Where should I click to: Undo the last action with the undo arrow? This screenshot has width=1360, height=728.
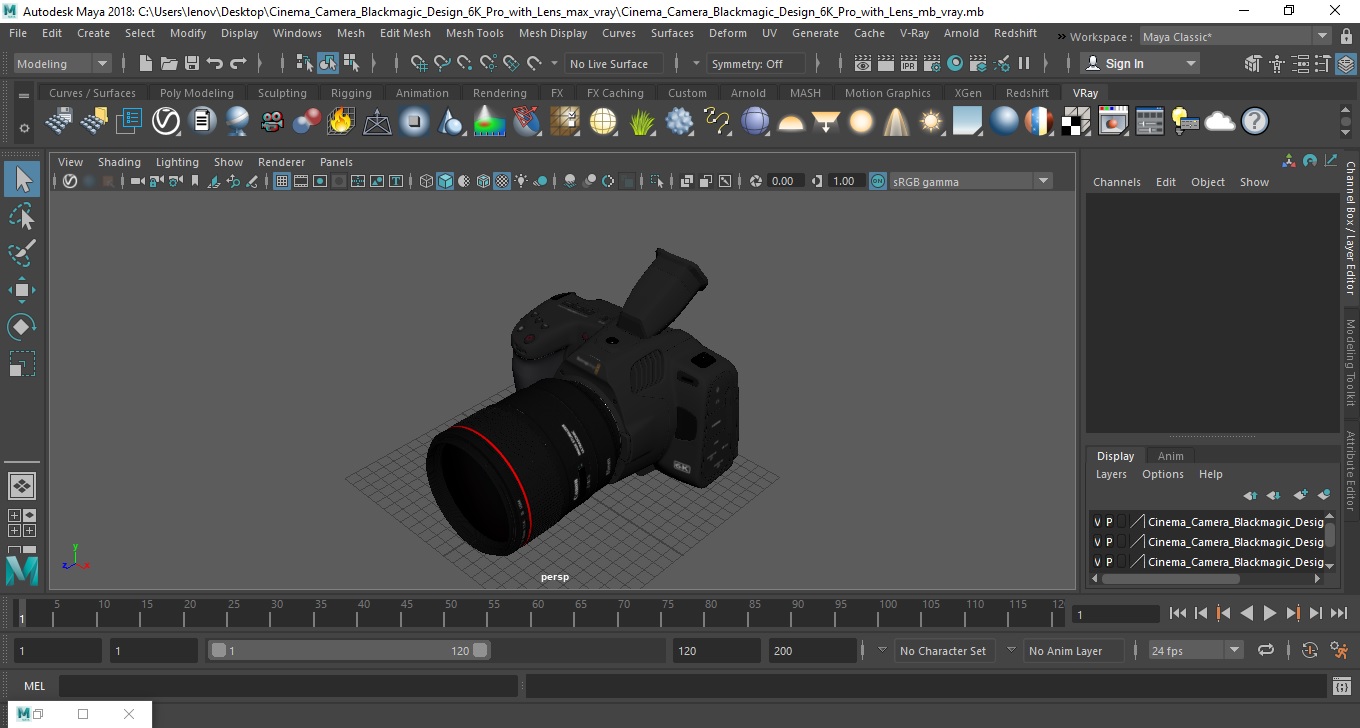(215, 63)
